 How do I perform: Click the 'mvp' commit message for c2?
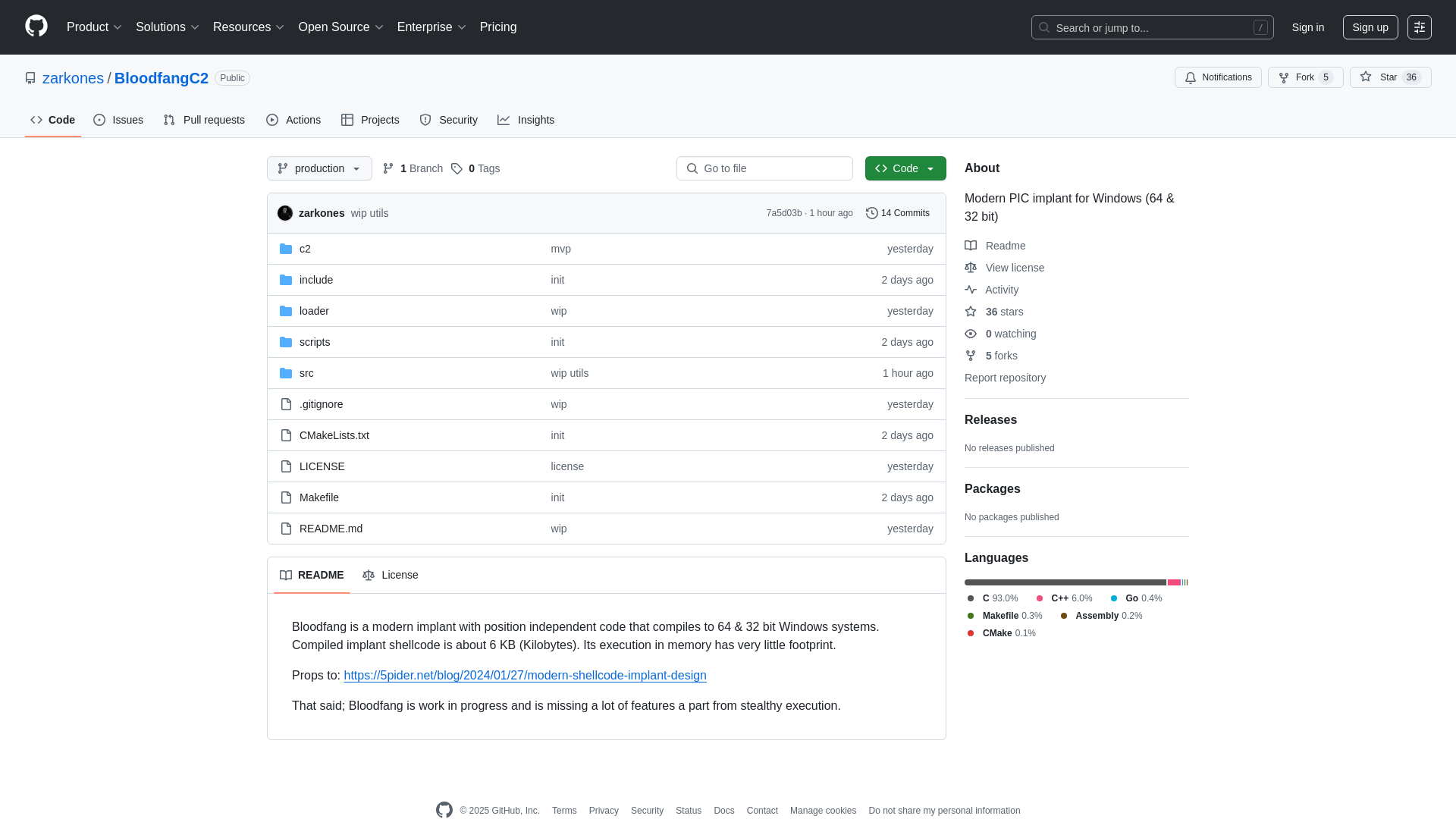coord(560,249)
